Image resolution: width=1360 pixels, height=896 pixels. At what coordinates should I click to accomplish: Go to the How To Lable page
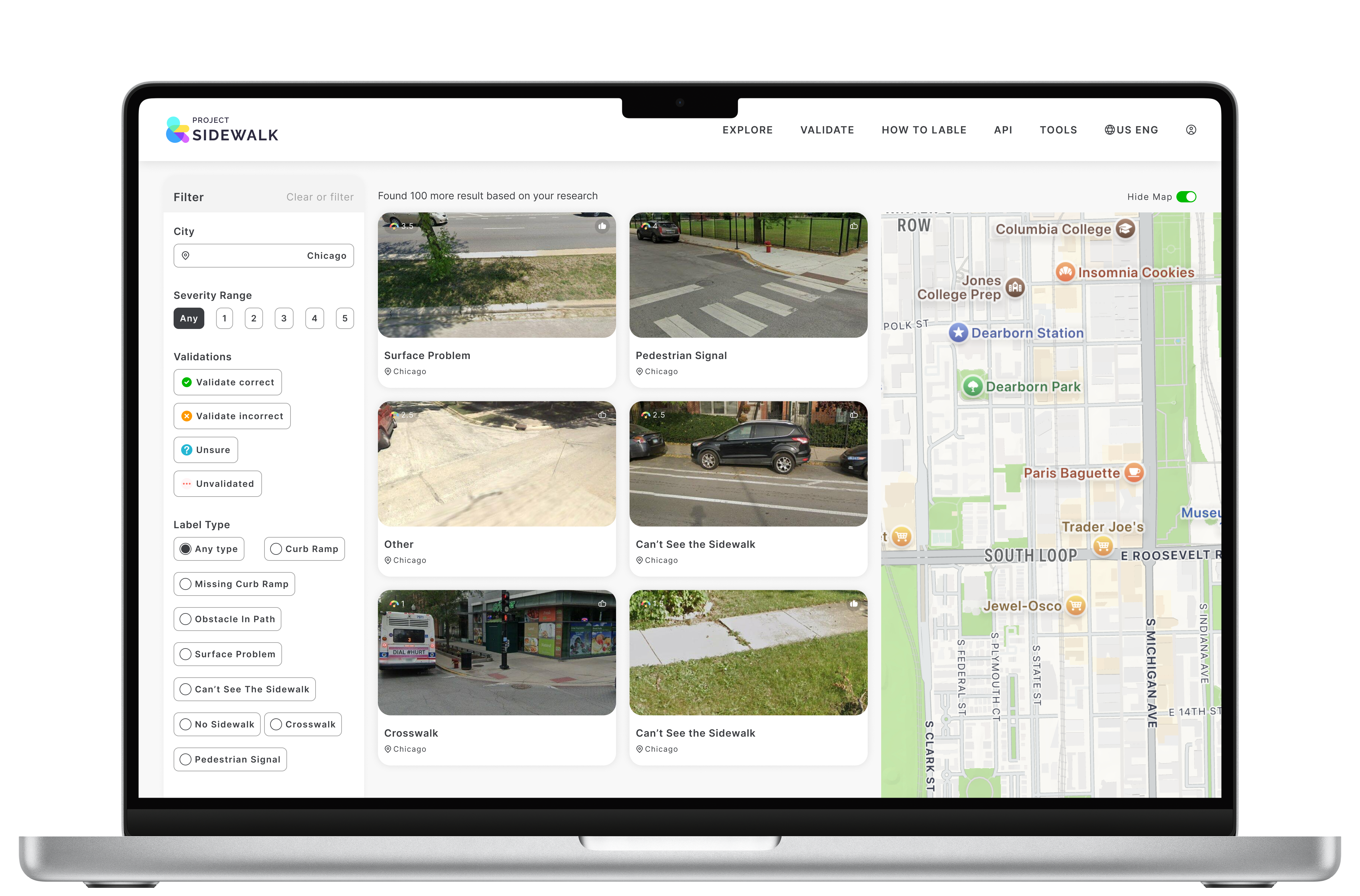[x=923, y=130]
